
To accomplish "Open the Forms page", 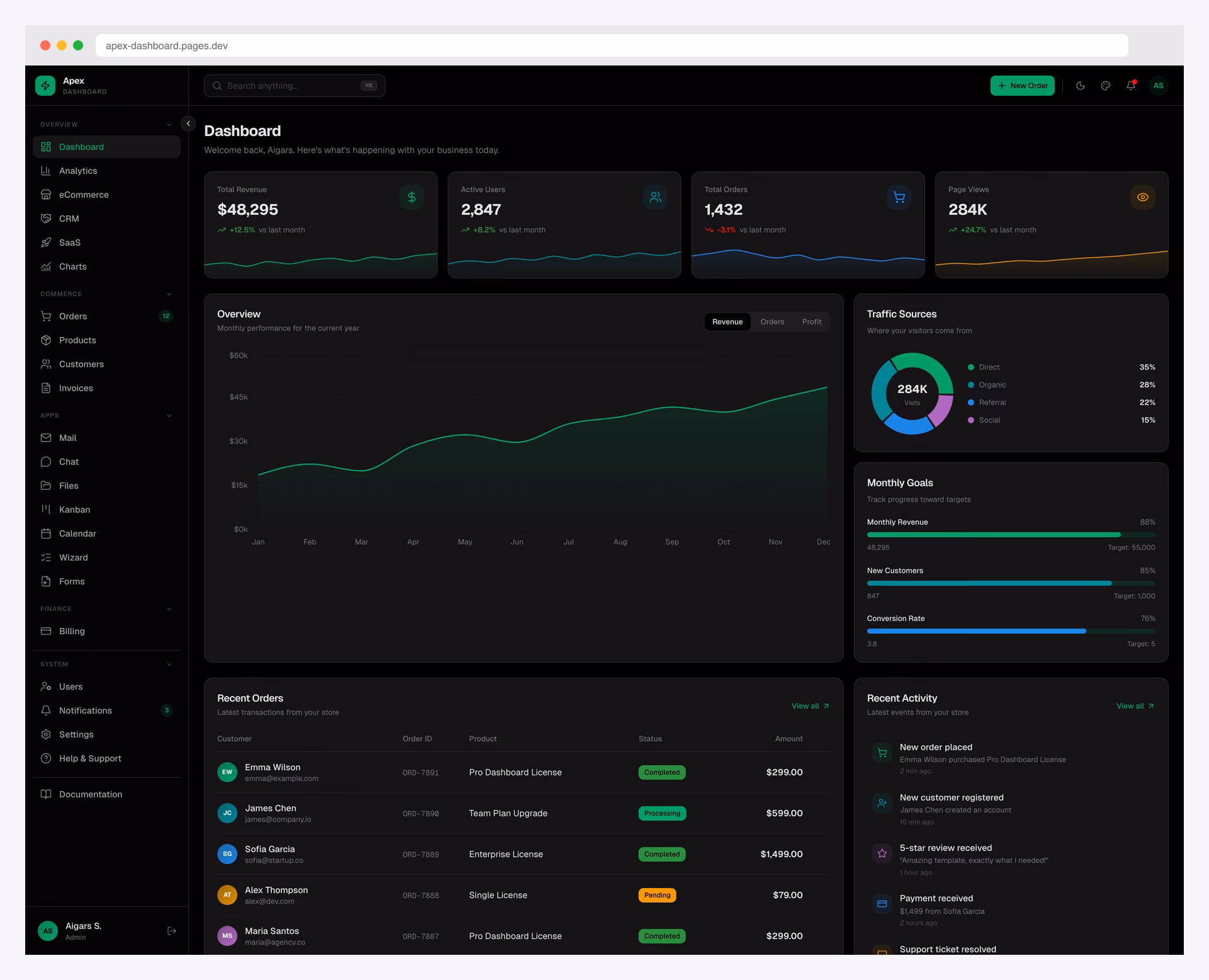I will point(106,581).
